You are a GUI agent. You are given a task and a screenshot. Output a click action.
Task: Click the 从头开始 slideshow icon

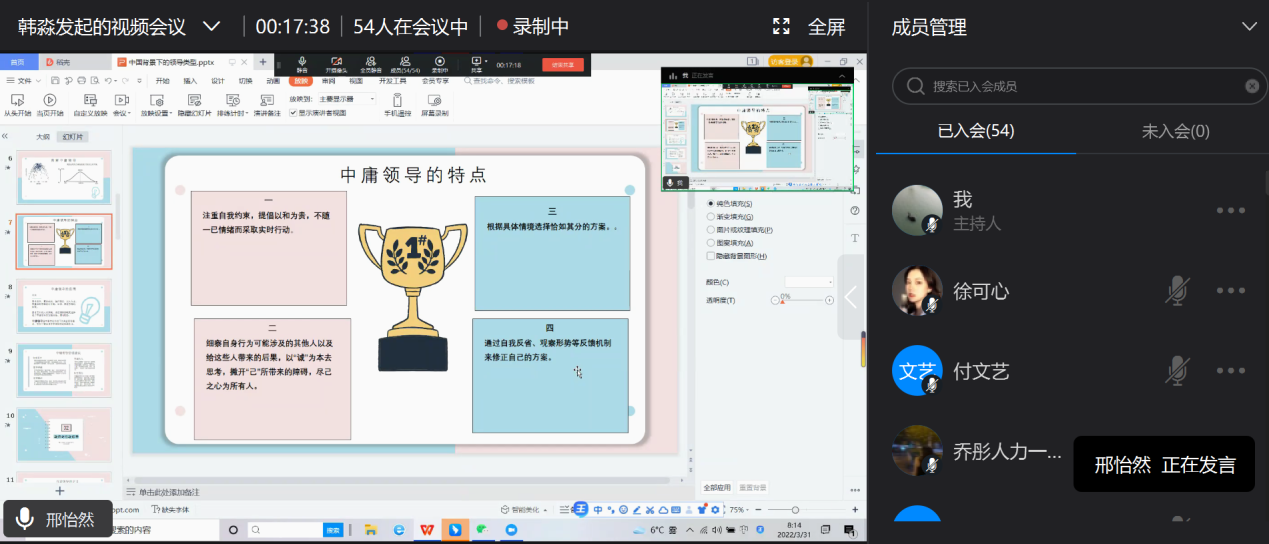pos(17,100)
